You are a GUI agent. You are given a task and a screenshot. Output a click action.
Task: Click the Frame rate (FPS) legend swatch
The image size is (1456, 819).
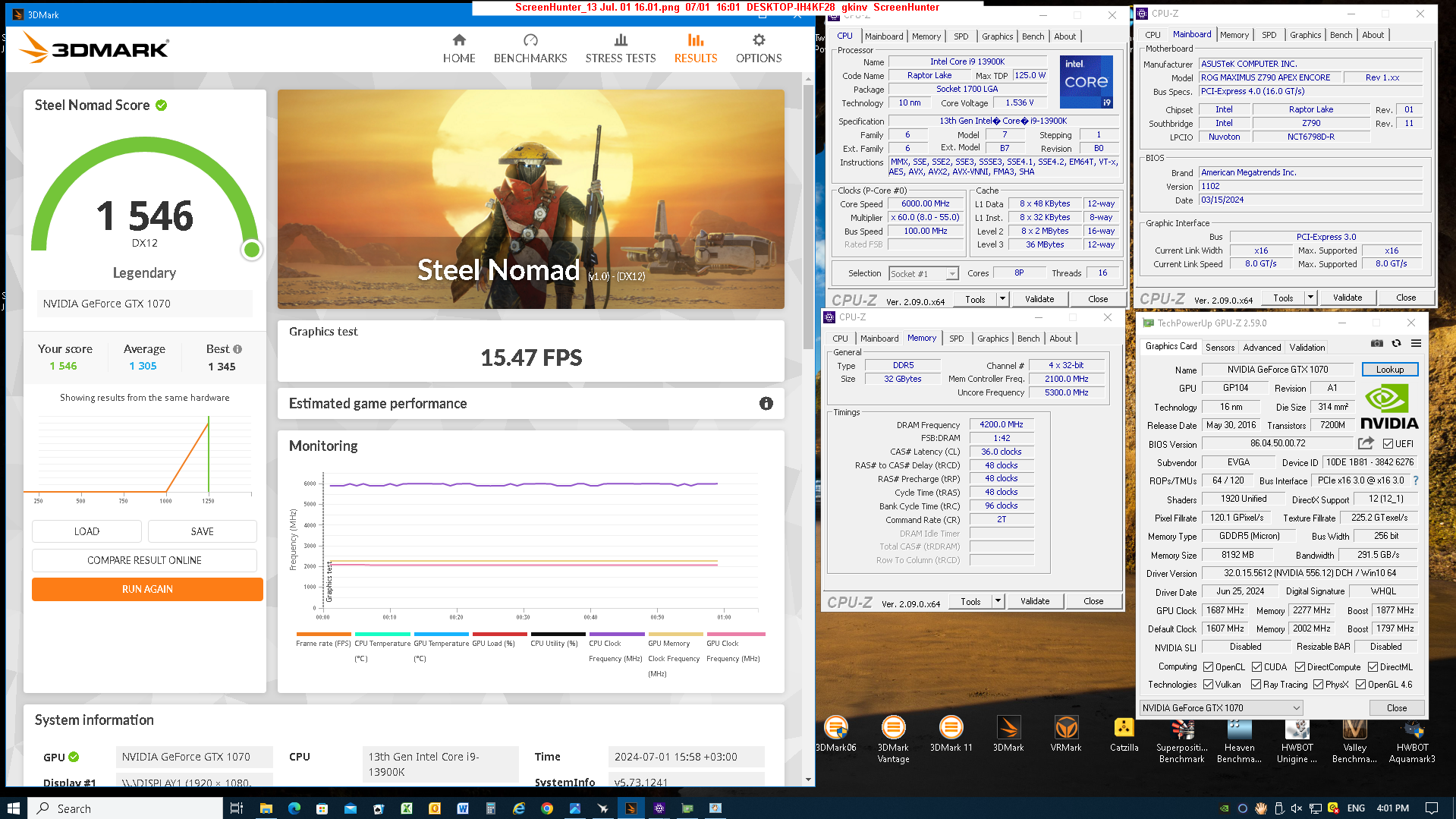tap(323, 634)
